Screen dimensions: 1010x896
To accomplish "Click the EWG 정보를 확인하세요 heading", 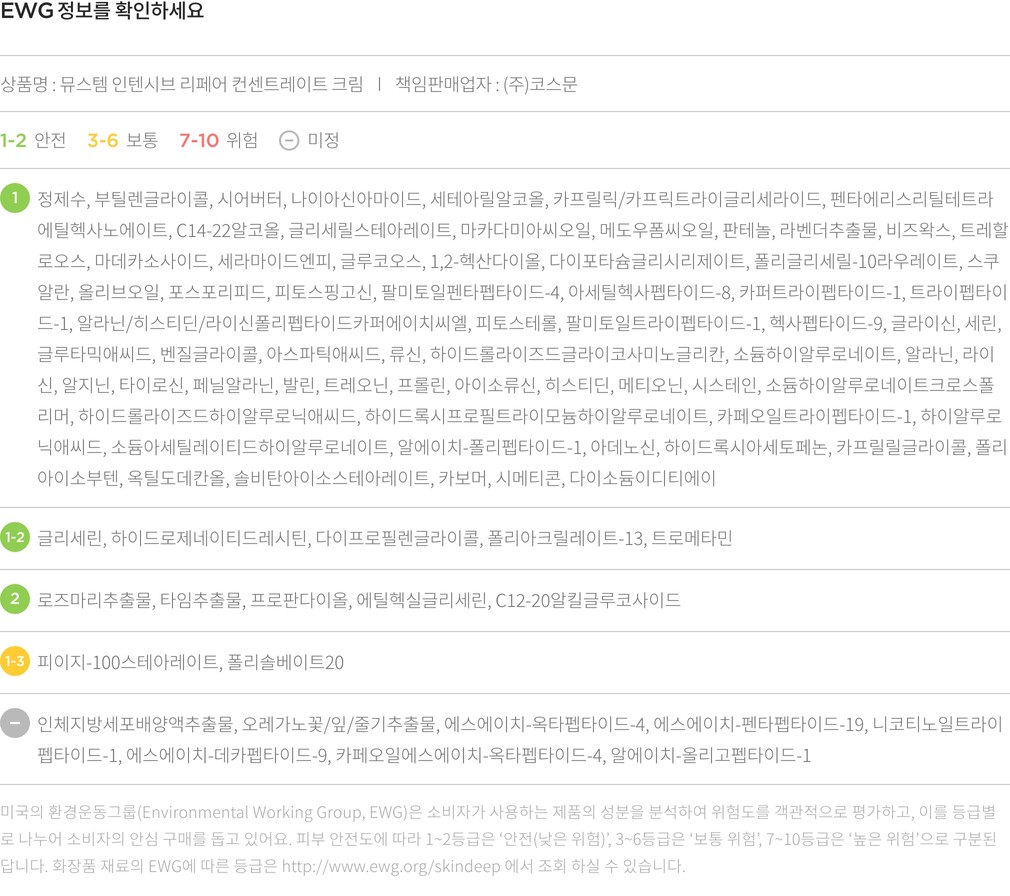I will (102, 13).
